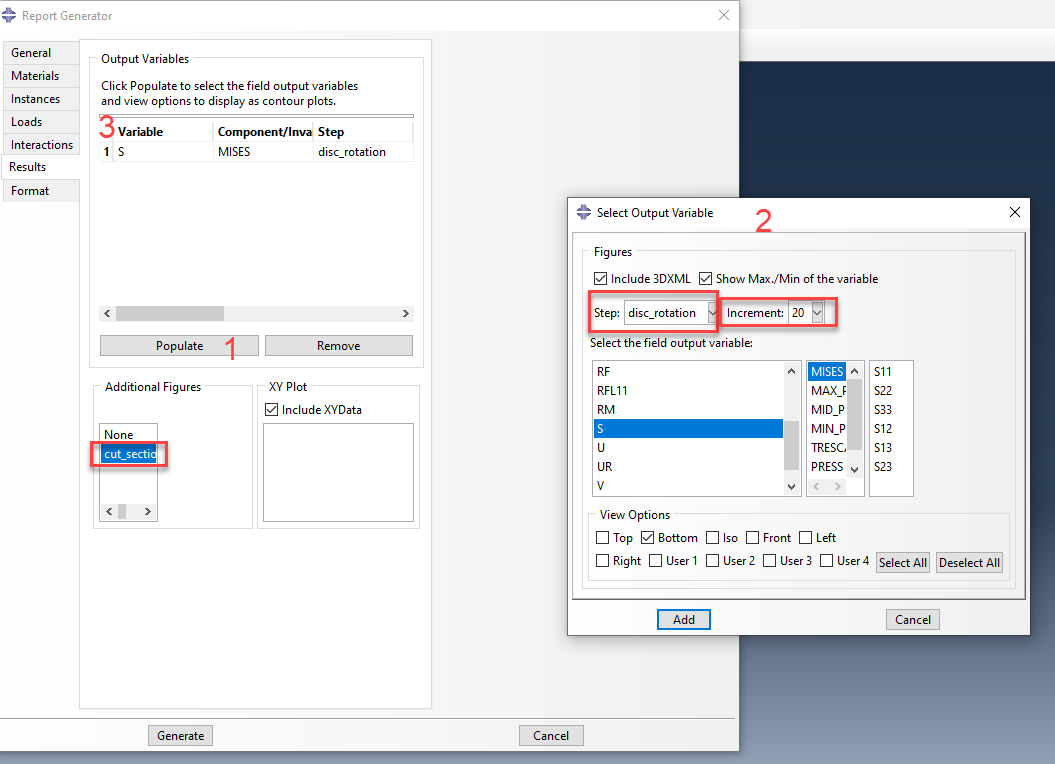The width and height of the screenshot is (1055, 764).
Task: Choose the S11 component
Action: coord(882,372)
